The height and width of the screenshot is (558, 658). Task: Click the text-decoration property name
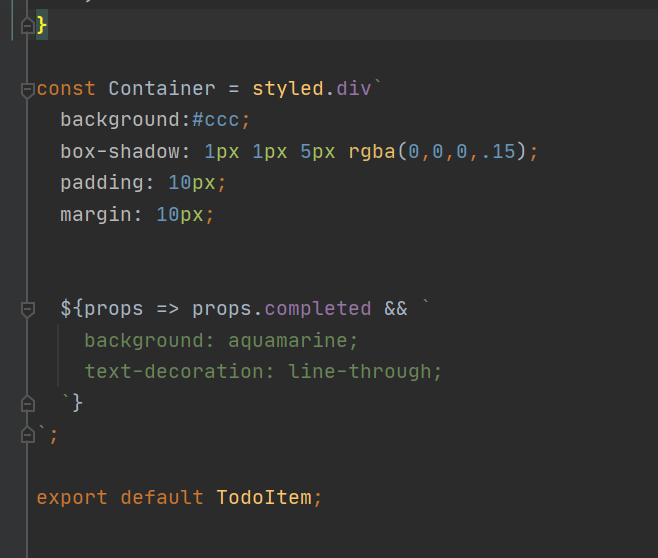174,372
